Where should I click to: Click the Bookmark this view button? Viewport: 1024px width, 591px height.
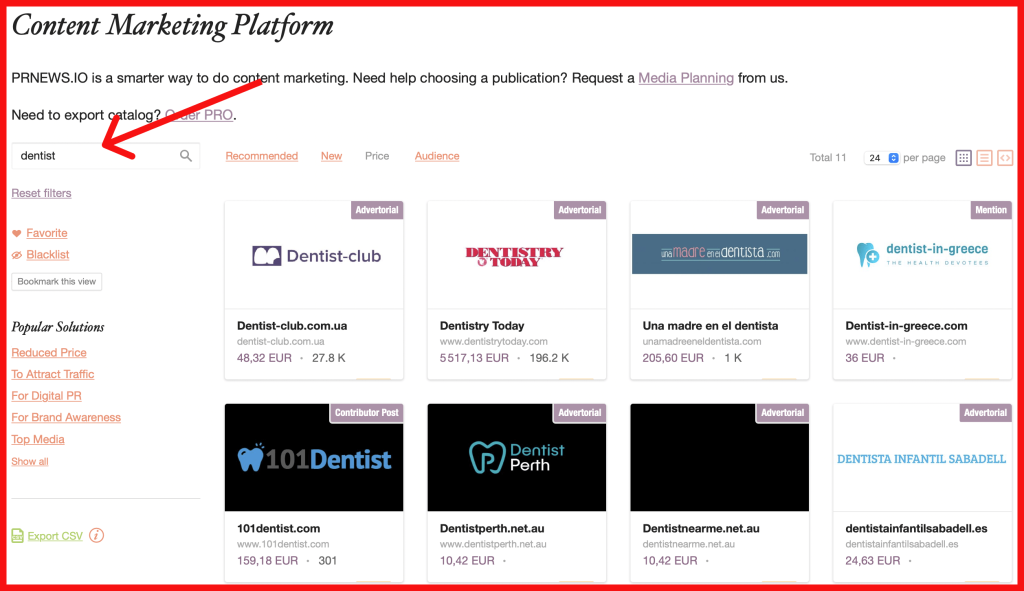[57, 281]
